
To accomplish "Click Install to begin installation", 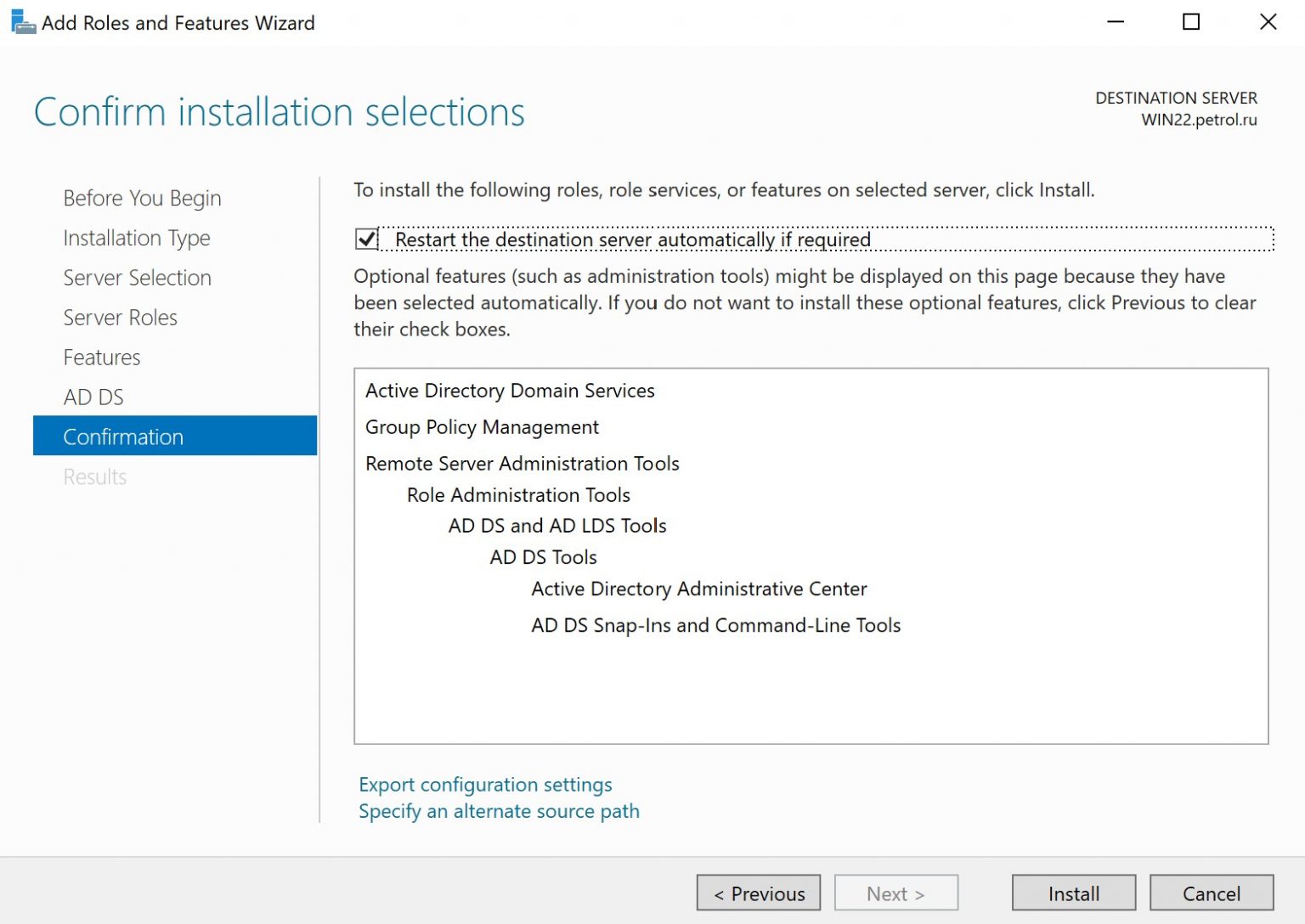I will point(1073,893).
